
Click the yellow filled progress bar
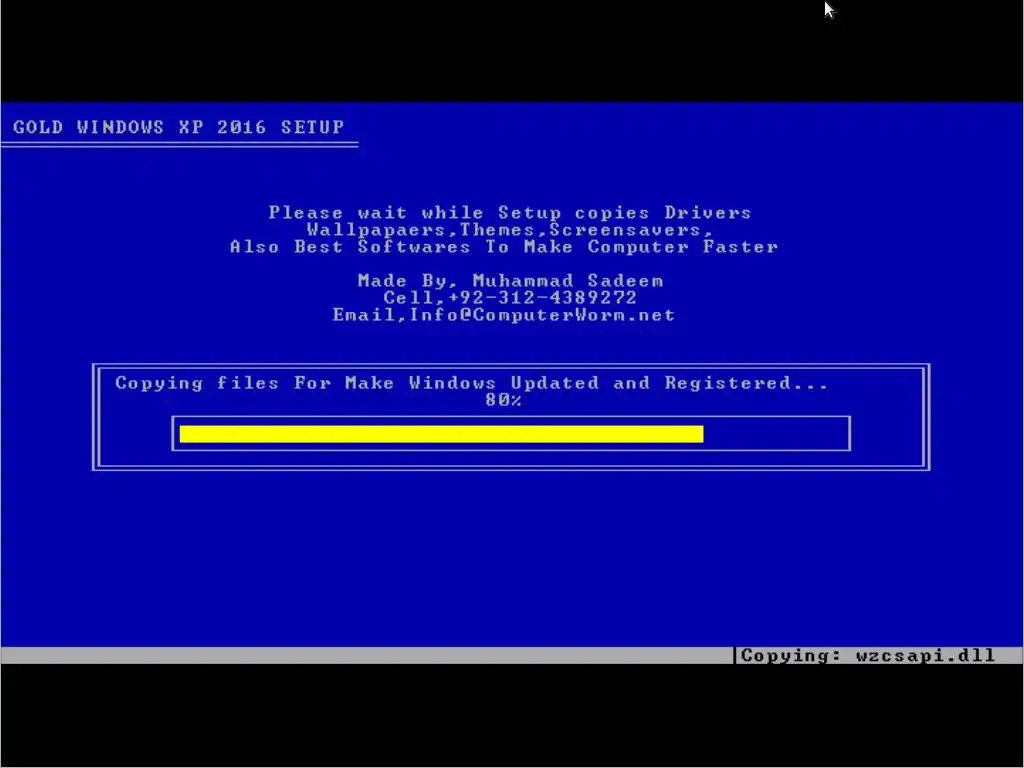click(x=441, y=434)
